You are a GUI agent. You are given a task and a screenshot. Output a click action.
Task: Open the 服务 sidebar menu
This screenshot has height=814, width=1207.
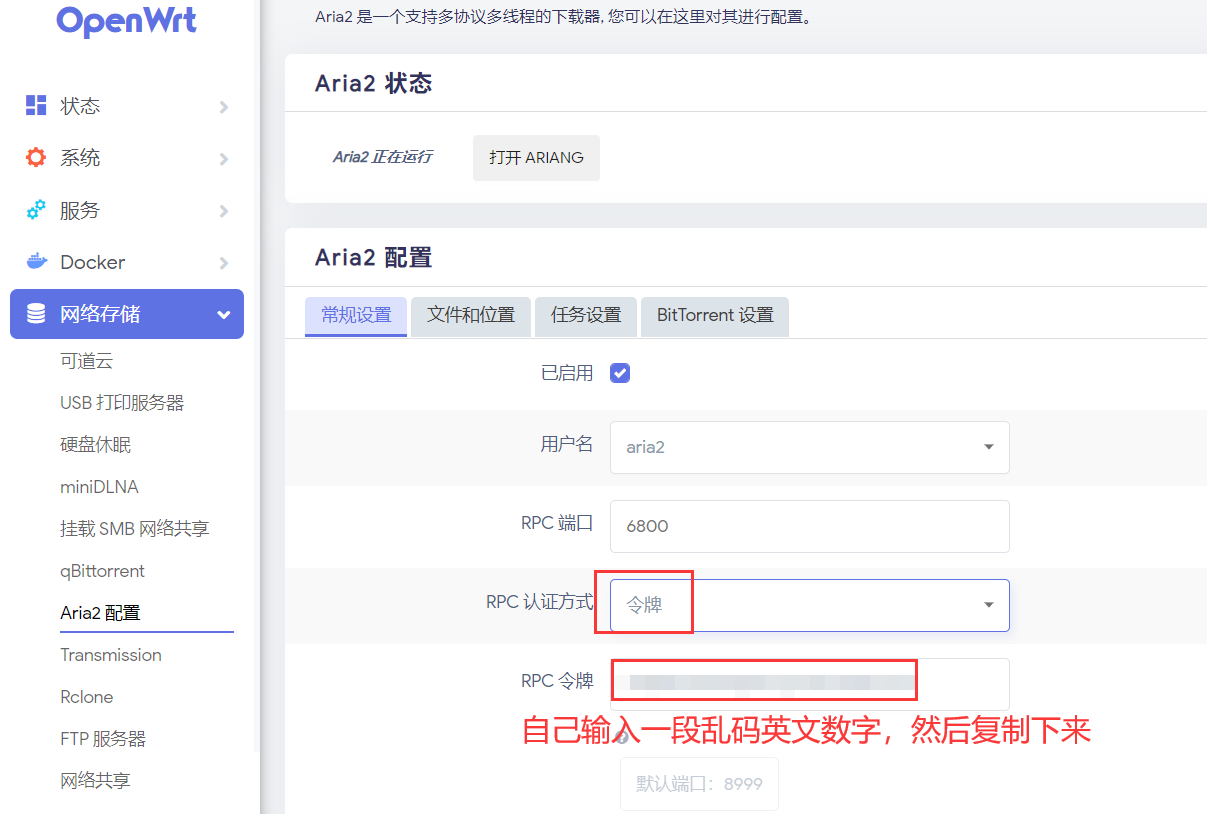[x=127, y=210]
